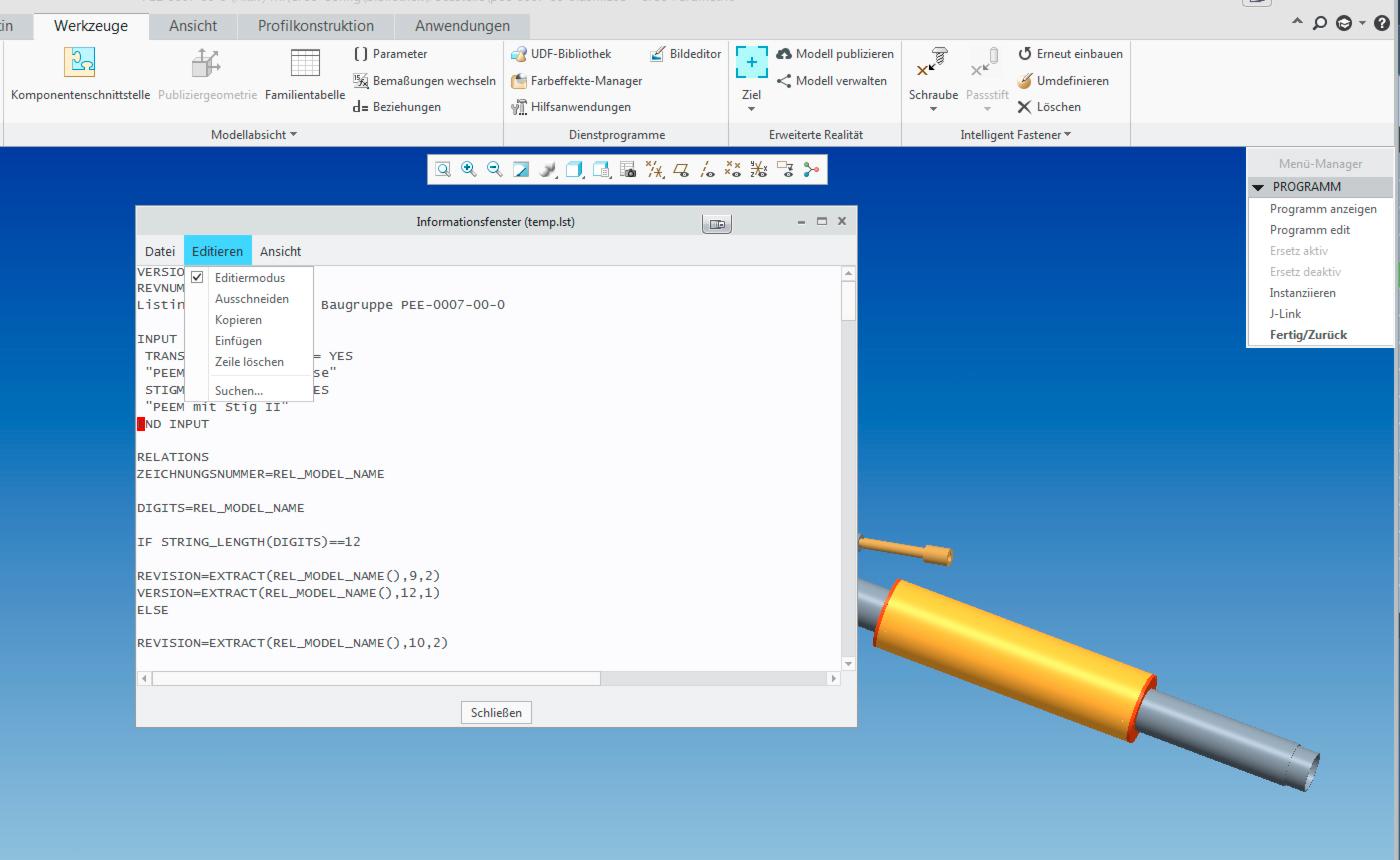Click the zoom in magnifier icon
The width and height of the screenshot is (1400, 860).
pyautogui.click(x=468, y=170)
